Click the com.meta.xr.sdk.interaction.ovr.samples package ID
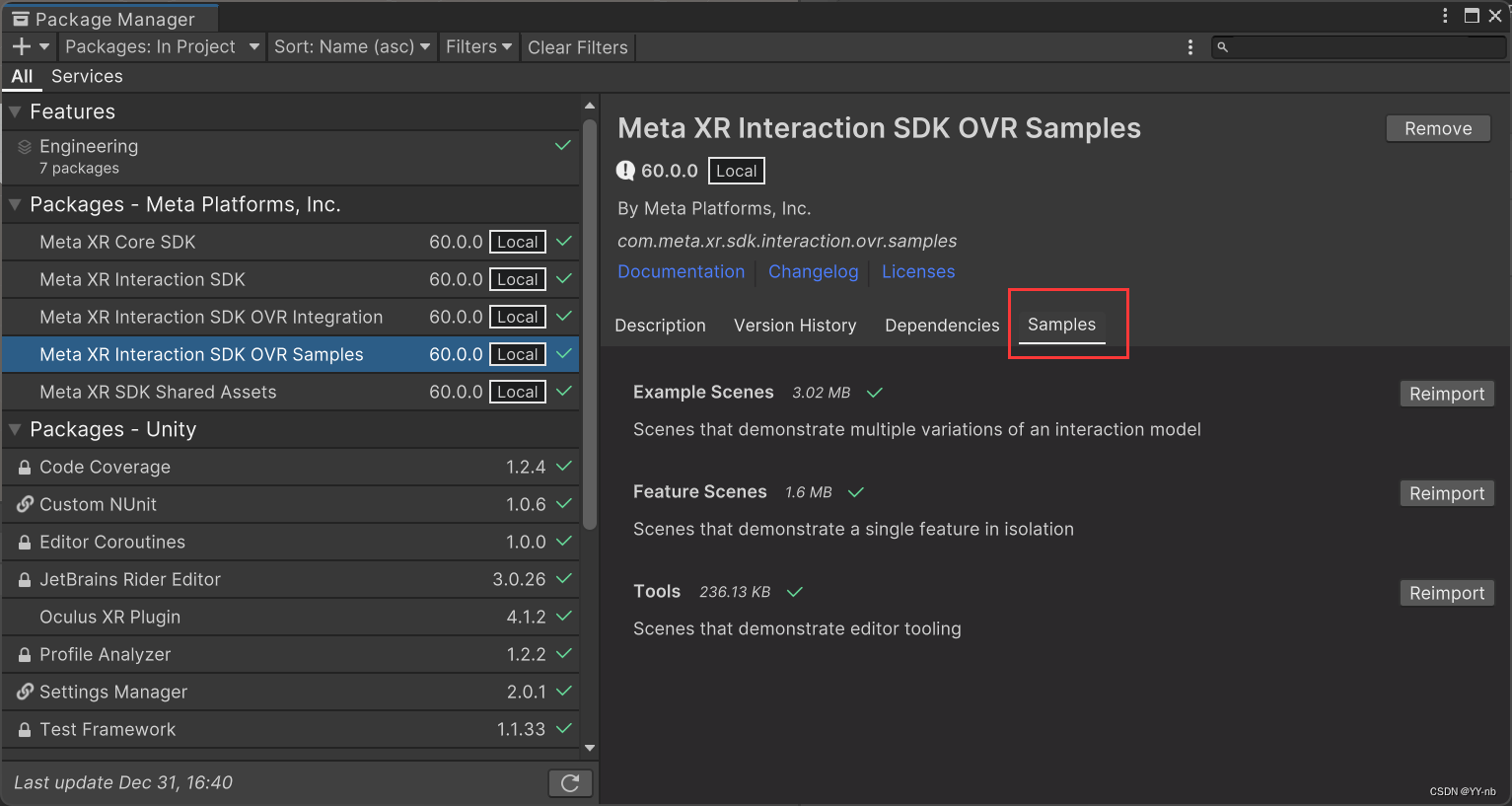The image size is (1512, 806). click(x=787, y=241)
